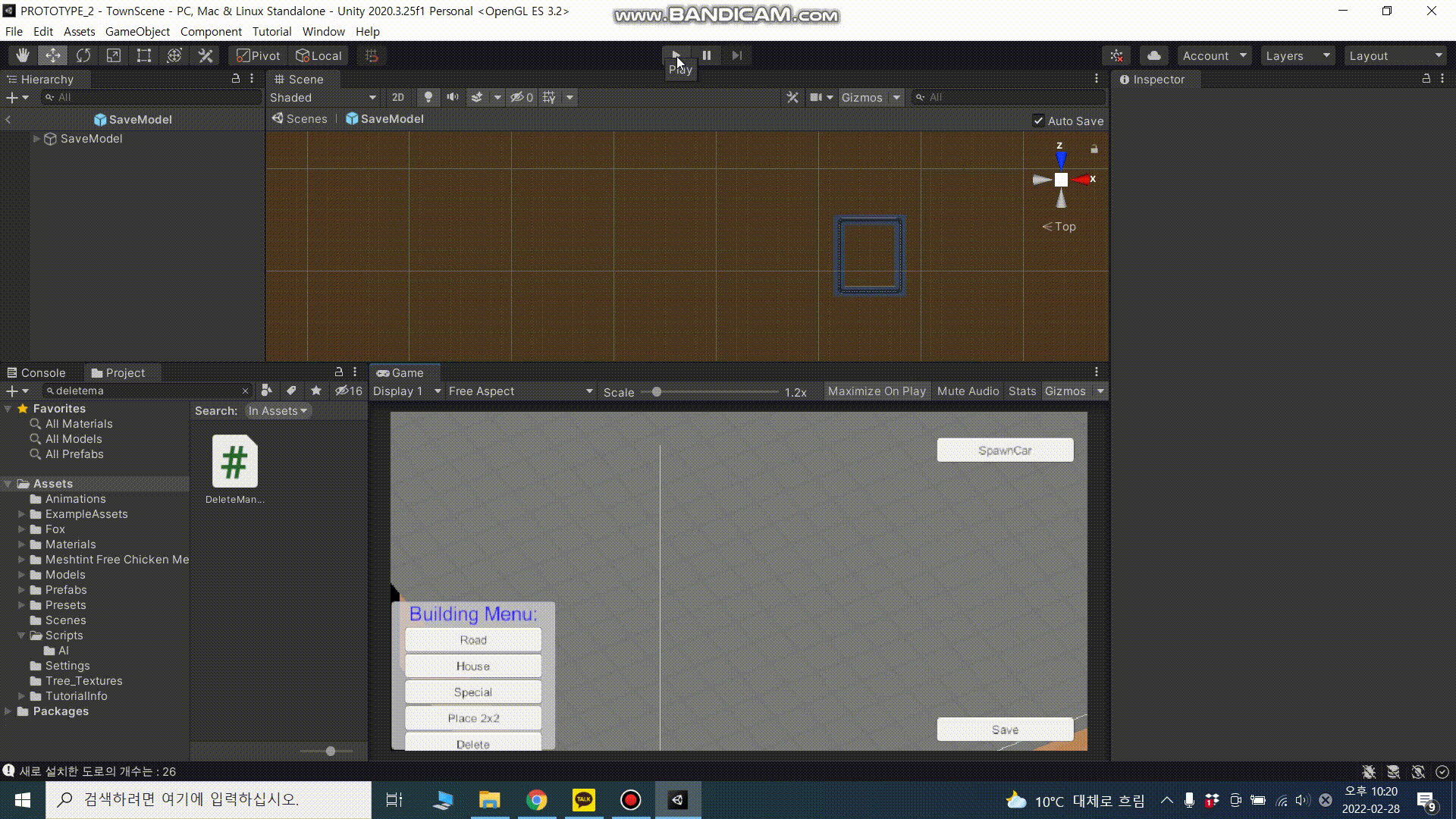Toggle scene lighting bulb icon
Image resolution: width=1456 pixels, height=819 pixels.
[x=428, y=97]
